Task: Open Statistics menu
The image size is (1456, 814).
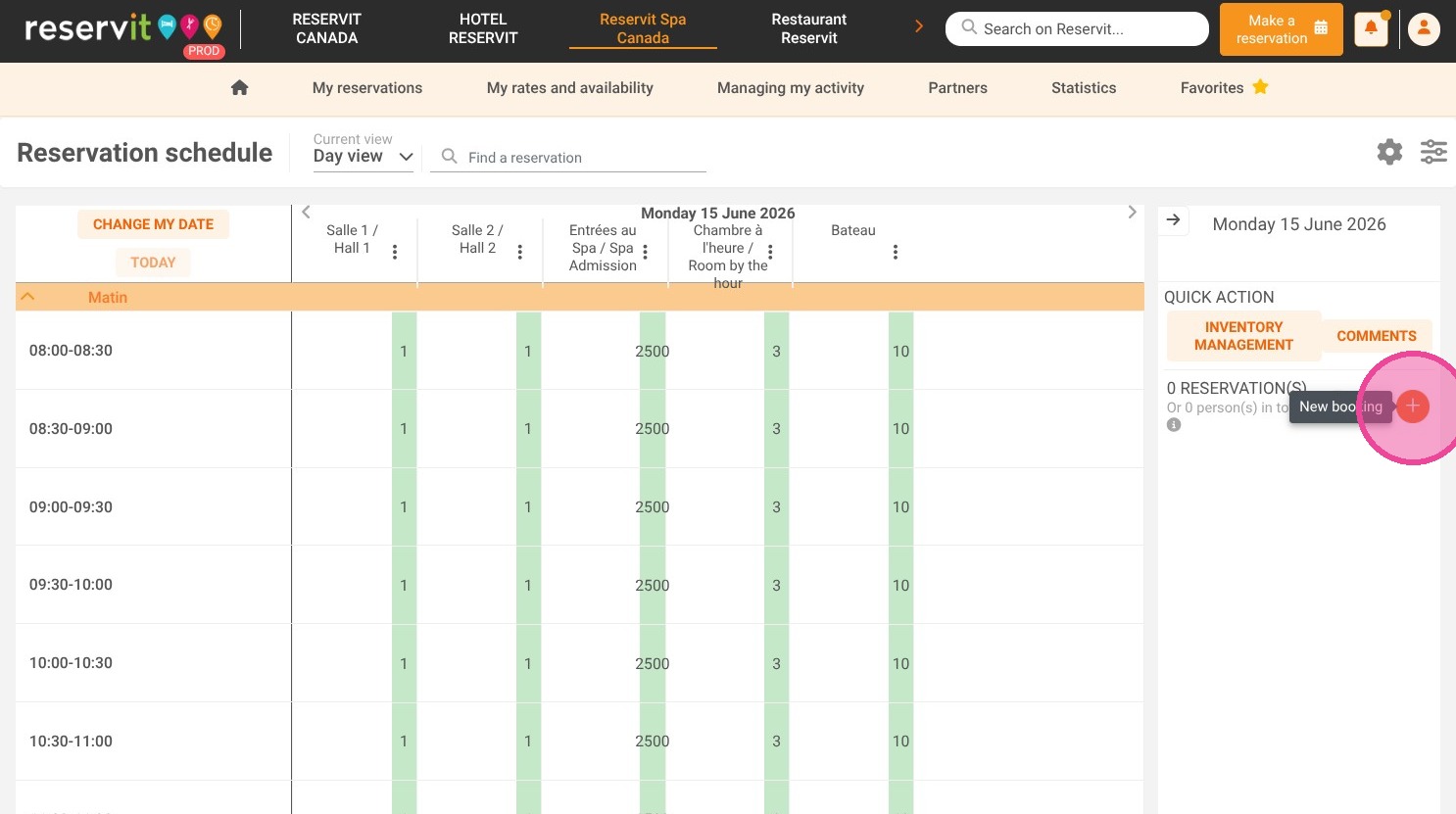Action: [1084, 88]
